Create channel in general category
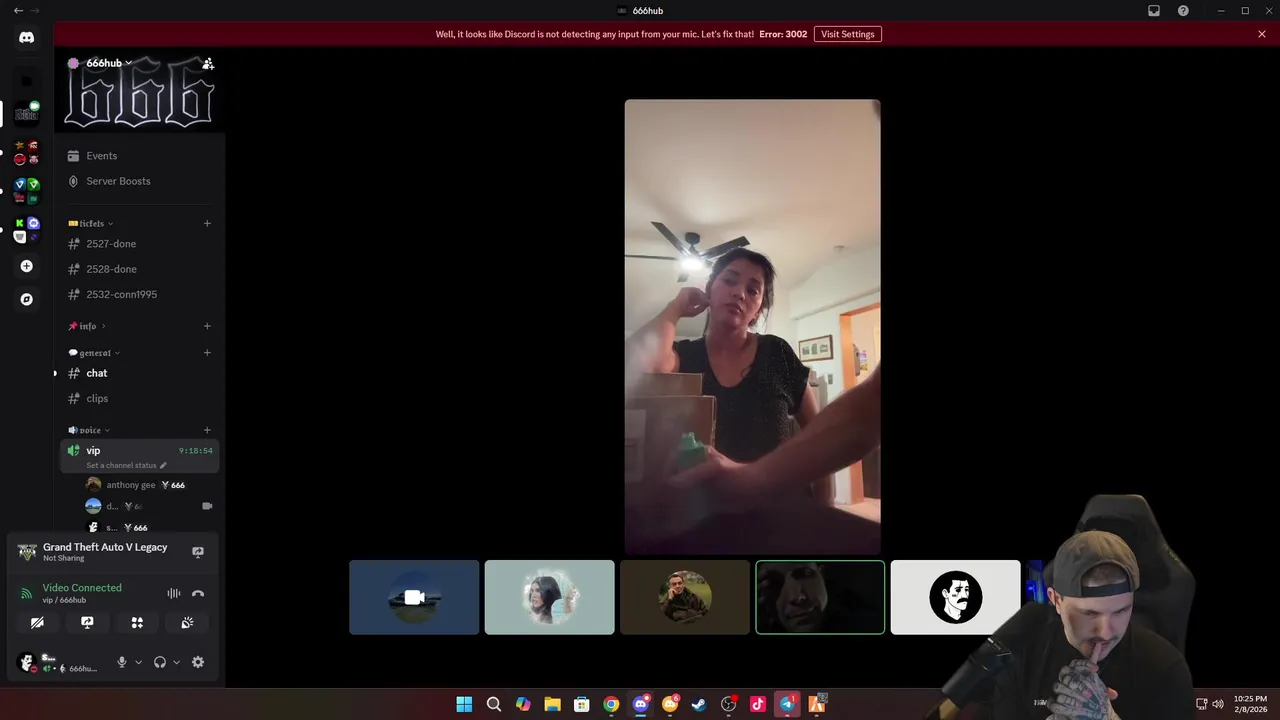 coord(207,352)
